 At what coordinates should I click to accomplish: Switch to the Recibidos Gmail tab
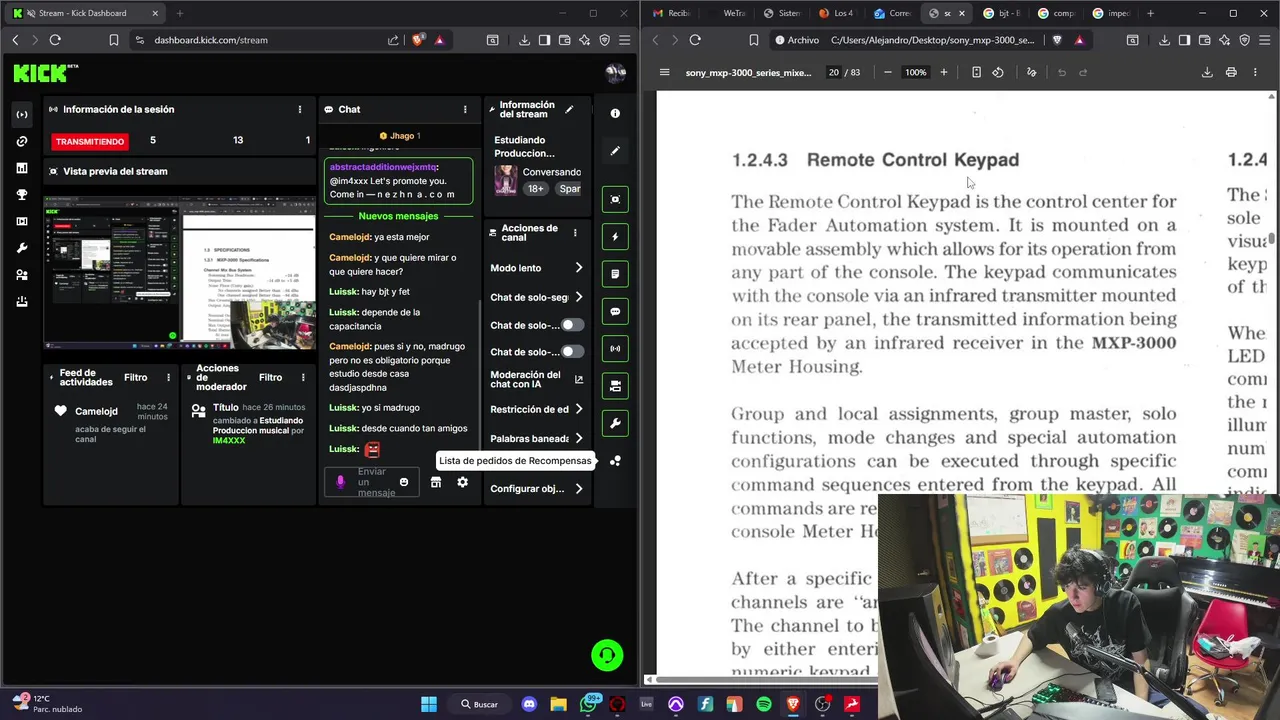pyautogui.click(x=671, y=13)
